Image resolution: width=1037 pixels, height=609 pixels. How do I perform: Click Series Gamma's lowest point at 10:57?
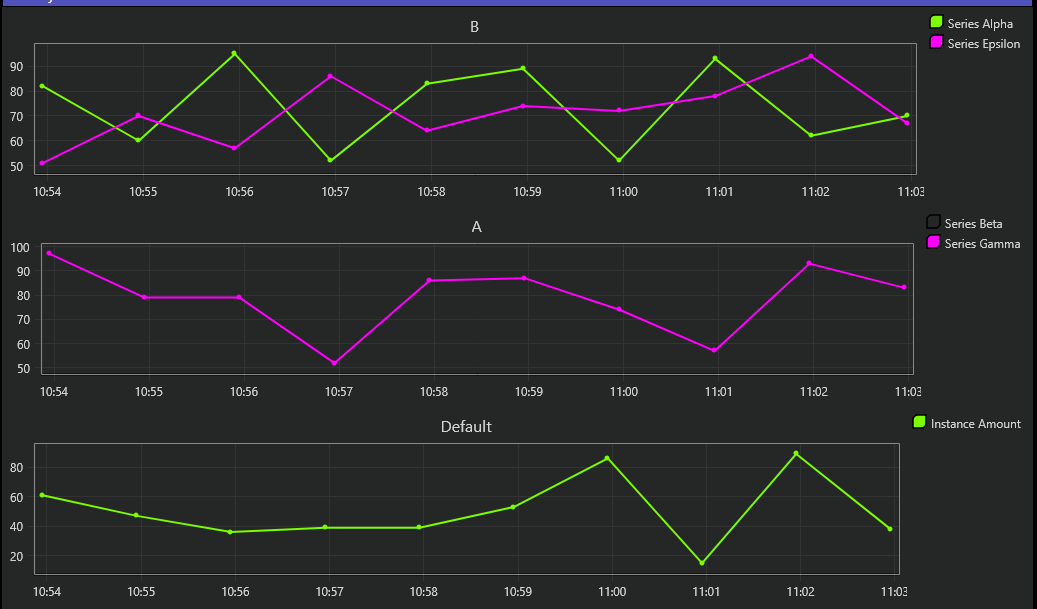tap(334, 363)
